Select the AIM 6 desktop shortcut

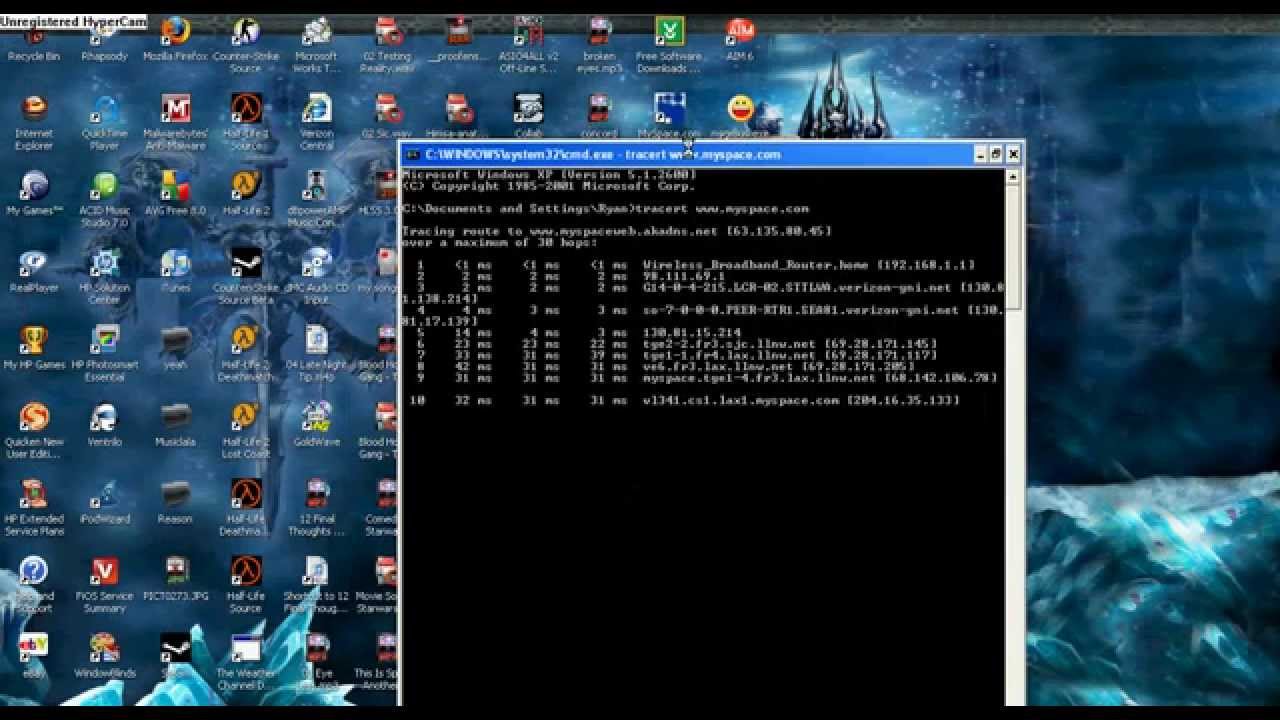point(740,37)
